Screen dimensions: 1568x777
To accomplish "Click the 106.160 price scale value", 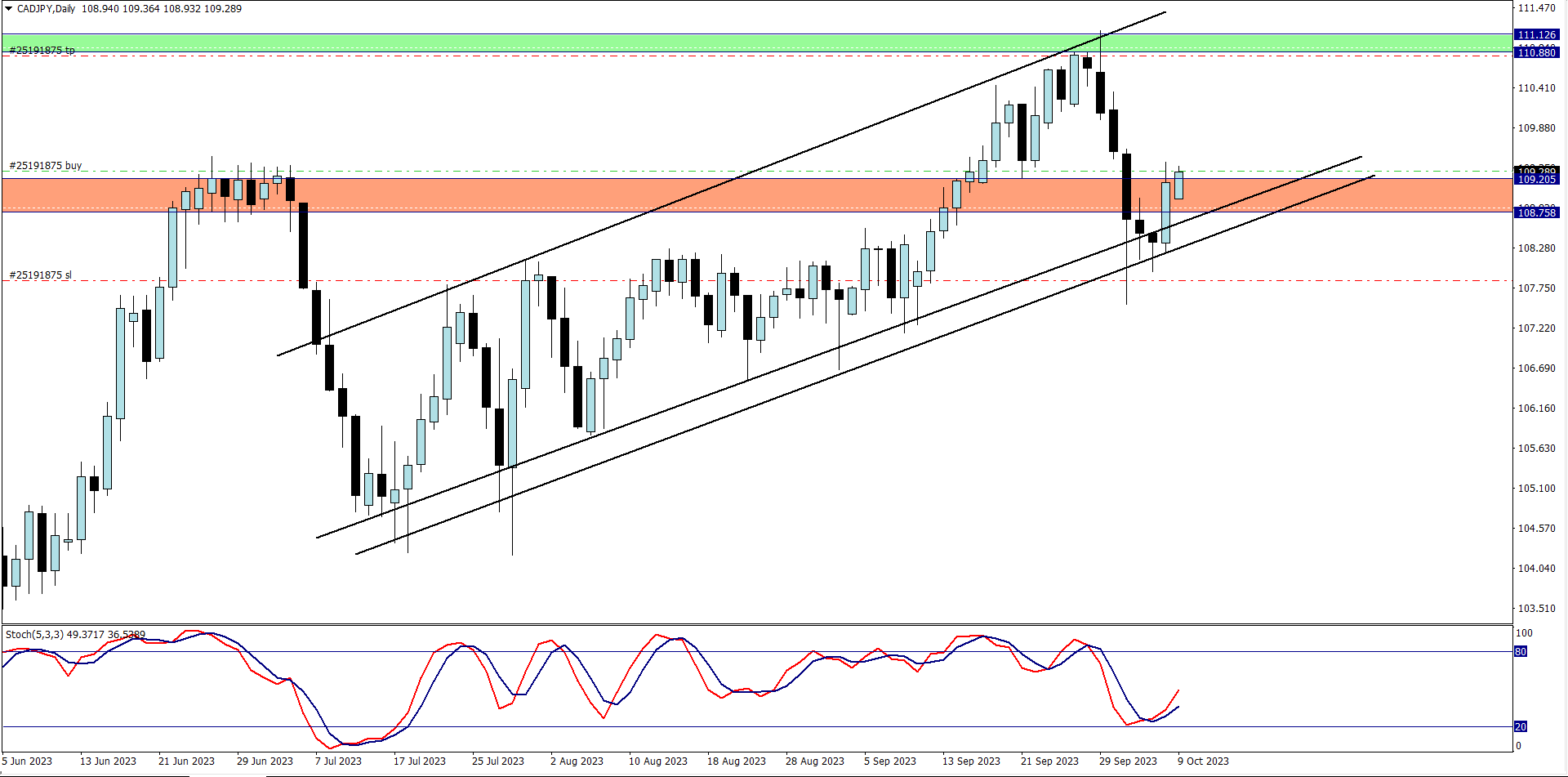I will [1536, 409].
